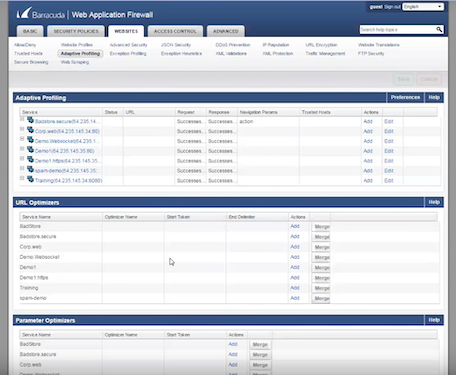Click the Preferences button in Adaptive Profiling
The width and height of the screenshot is (456, 375).
[405, 97]
